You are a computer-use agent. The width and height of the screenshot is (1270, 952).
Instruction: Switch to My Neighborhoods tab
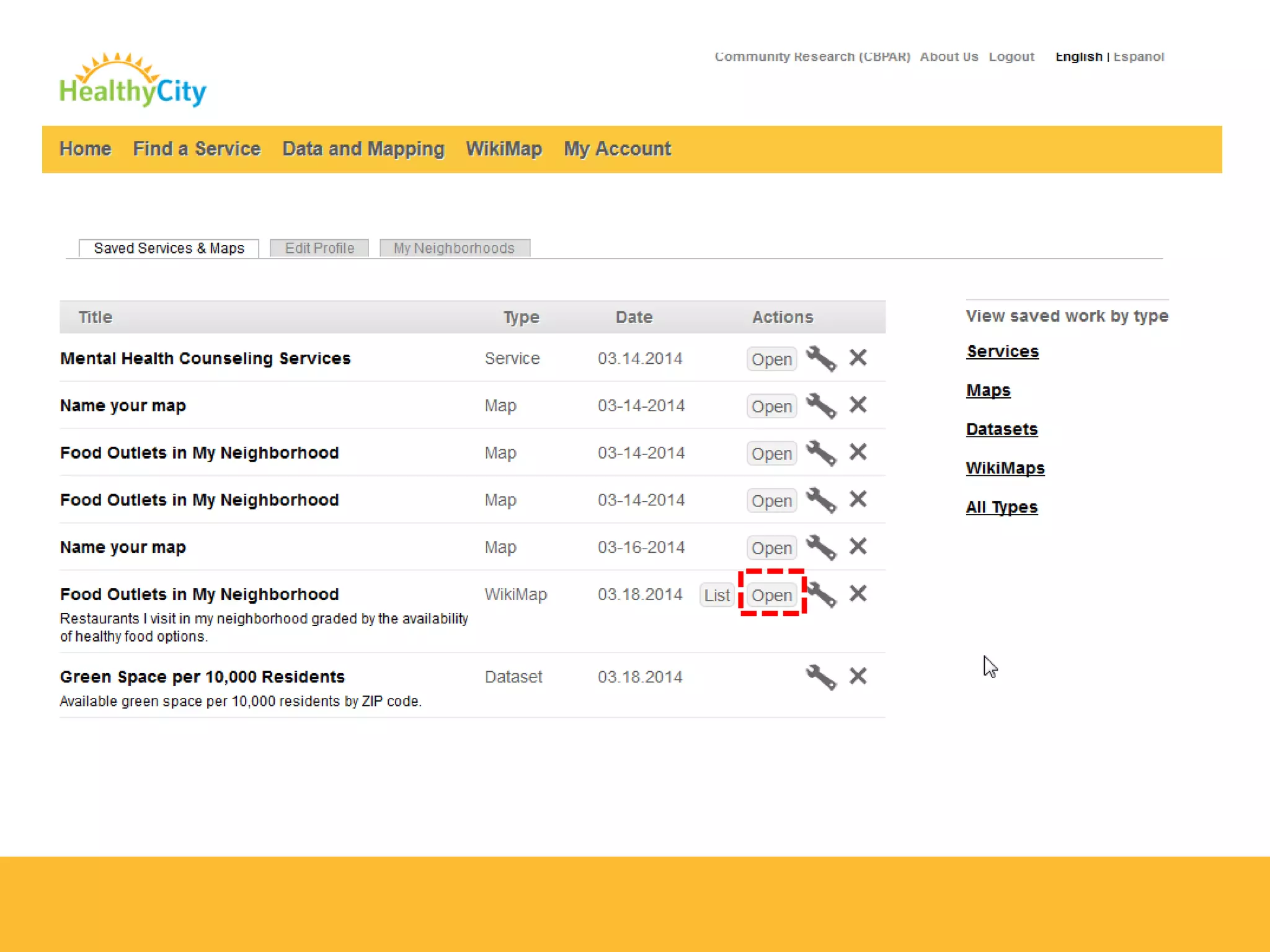(454, 248)
